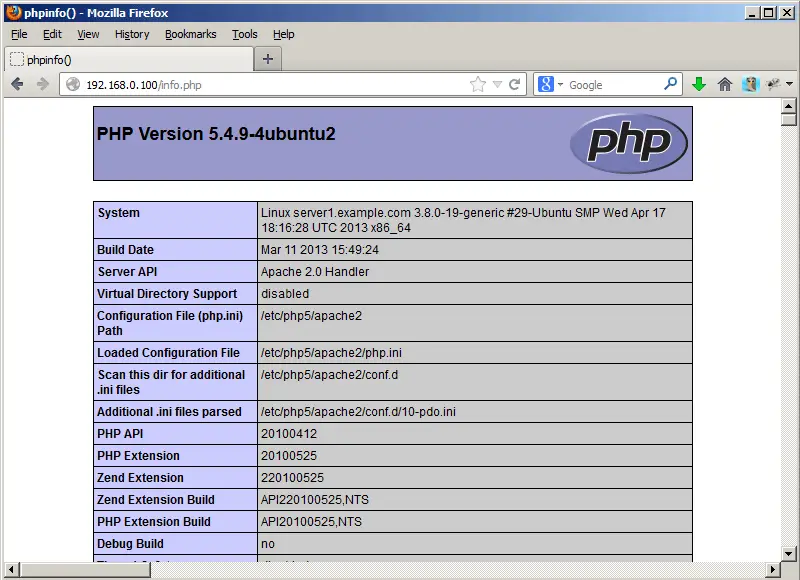Click the horizontal scrollbar thumb
The width and height of the screenshot is (800, 580).
[x=85, y=569]
